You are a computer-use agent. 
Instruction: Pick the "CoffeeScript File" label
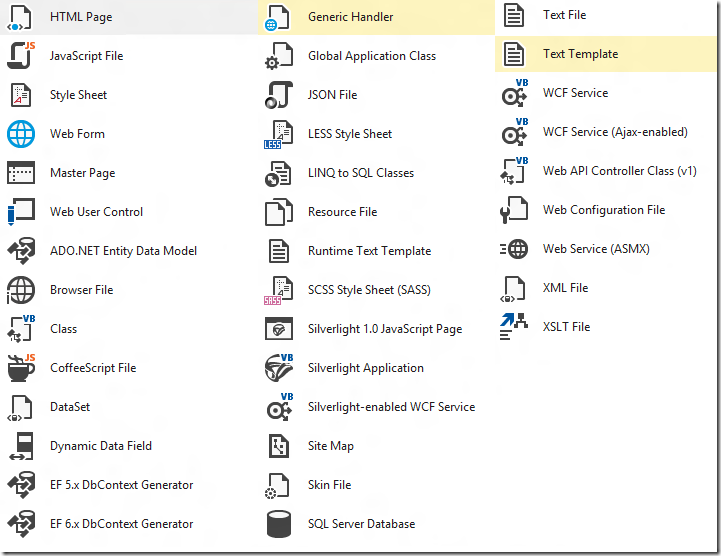93,368
